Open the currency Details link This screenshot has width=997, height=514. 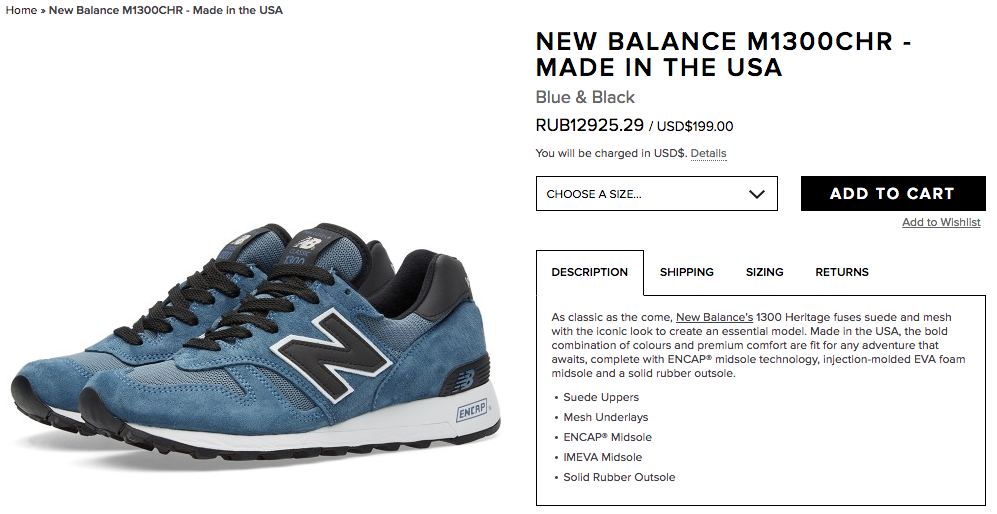click(708, 153)
